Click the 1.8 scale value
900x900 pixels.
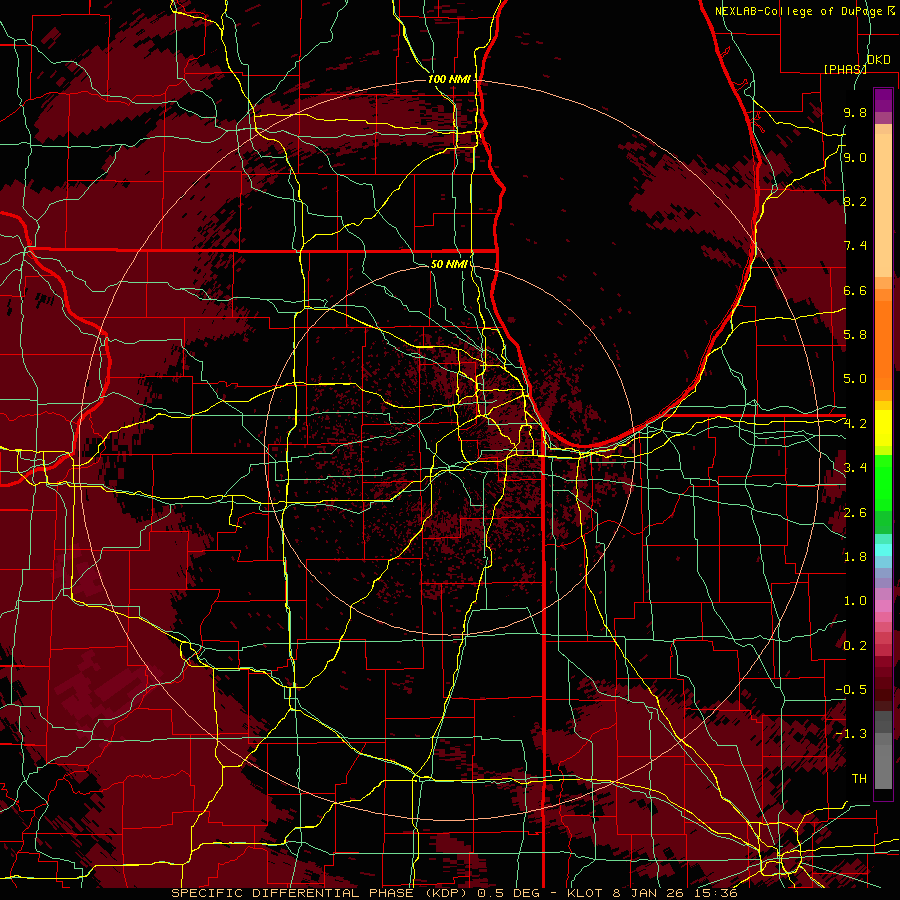tap(855, 557)
